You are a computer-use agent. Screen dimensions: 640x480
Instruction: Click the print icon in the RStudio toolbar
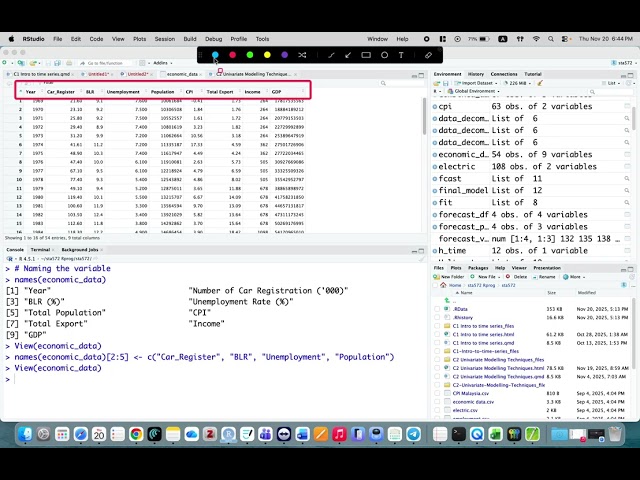[69, 63]
